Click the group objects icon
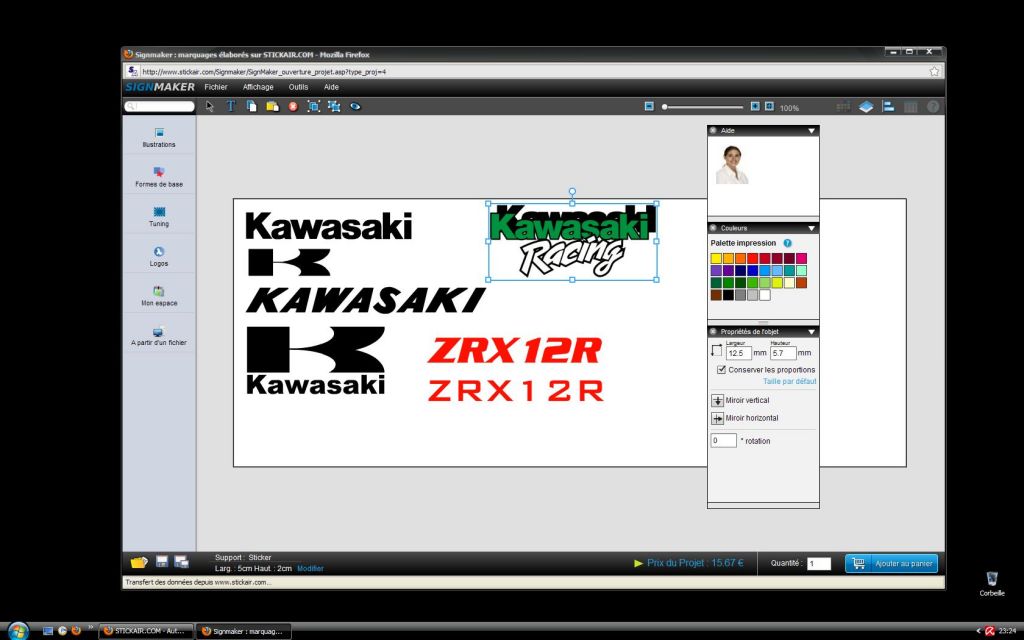Image resolution: width=1024 pixels, height=640 pixels. point(313,106)
